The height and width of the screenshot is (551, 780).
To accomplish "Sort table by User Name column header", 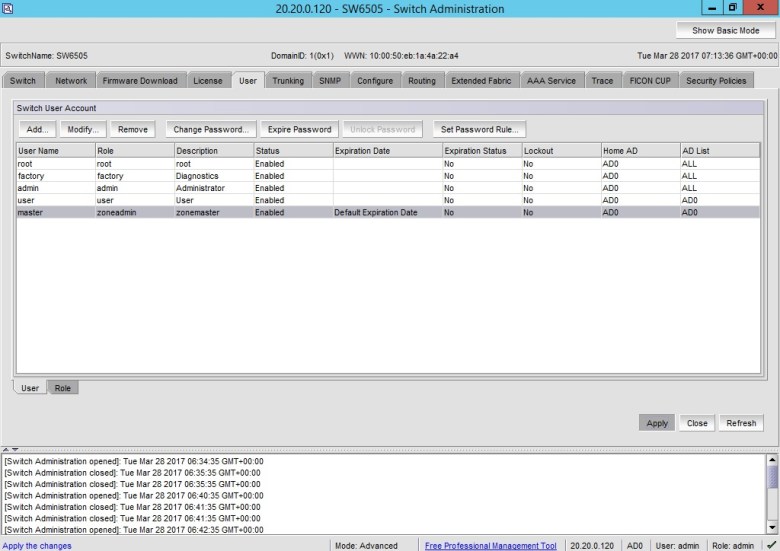I will click(55, 151).
